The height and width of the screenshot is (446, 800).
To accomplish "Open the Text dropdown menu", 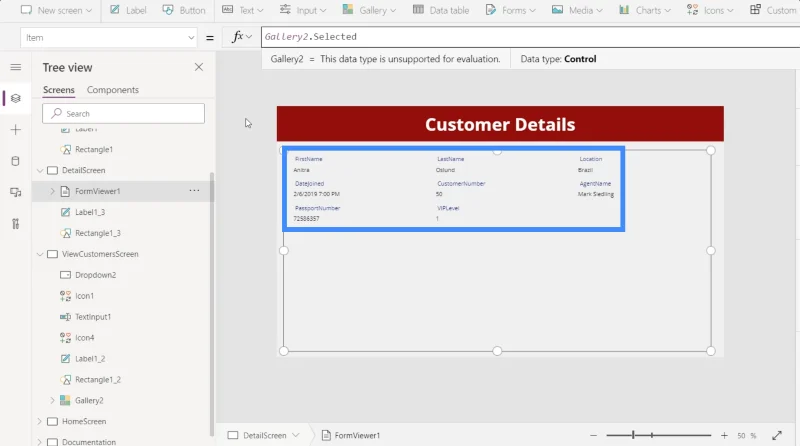I will pos(243,10).
